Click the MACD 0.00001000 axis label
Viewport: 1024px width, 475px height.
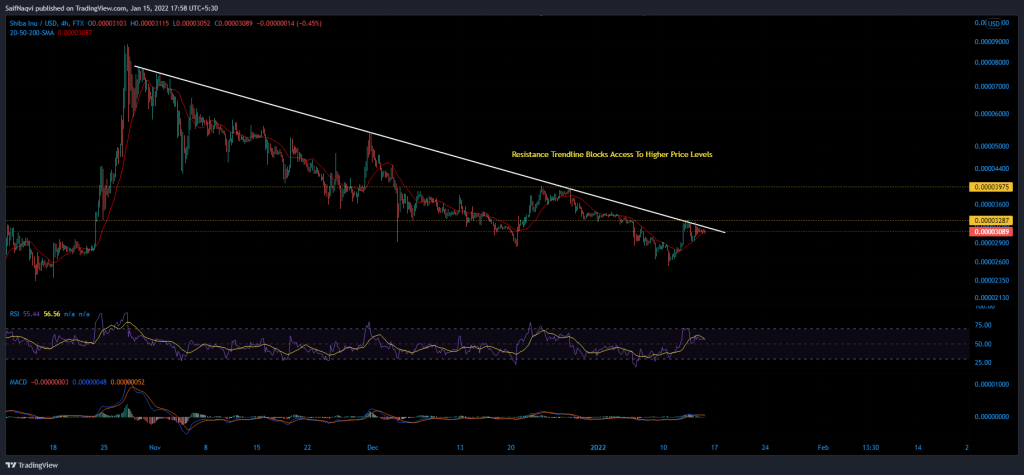point(991,385)
